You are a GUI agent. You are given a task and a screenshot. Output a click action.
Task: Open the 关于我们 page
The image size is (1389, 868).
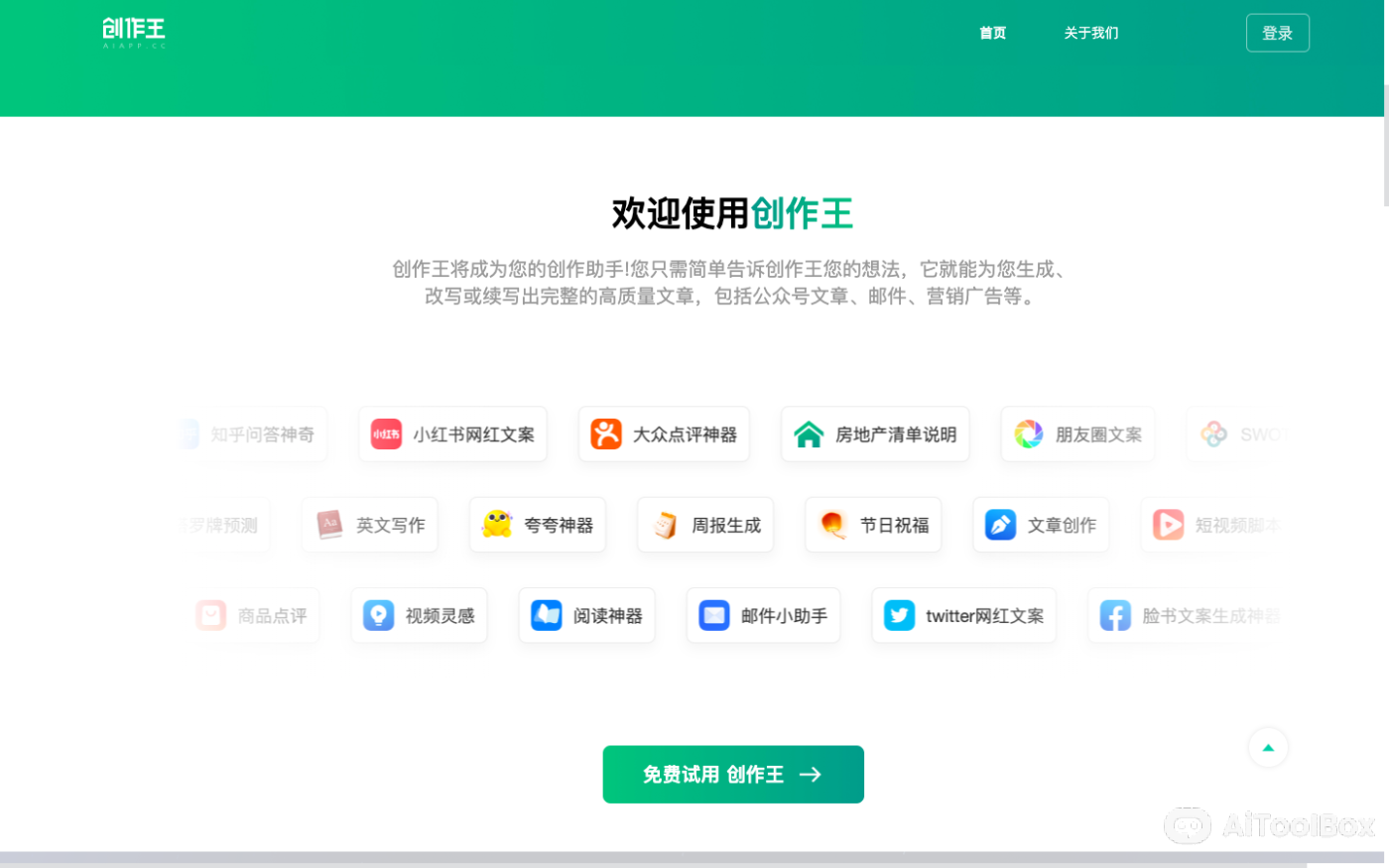[1091, 33]
